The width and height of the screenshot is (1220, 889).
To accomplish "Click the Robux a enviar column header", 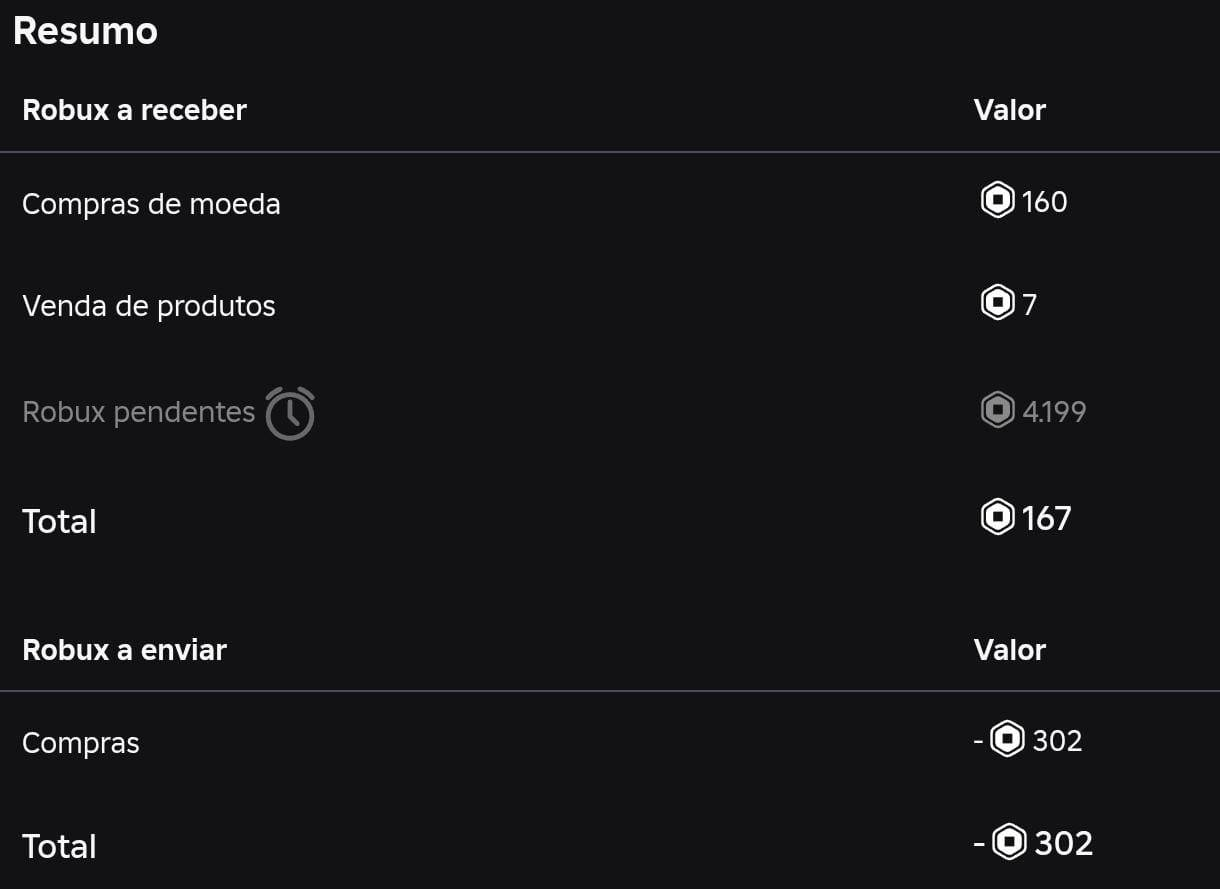I will click(124, 650).
